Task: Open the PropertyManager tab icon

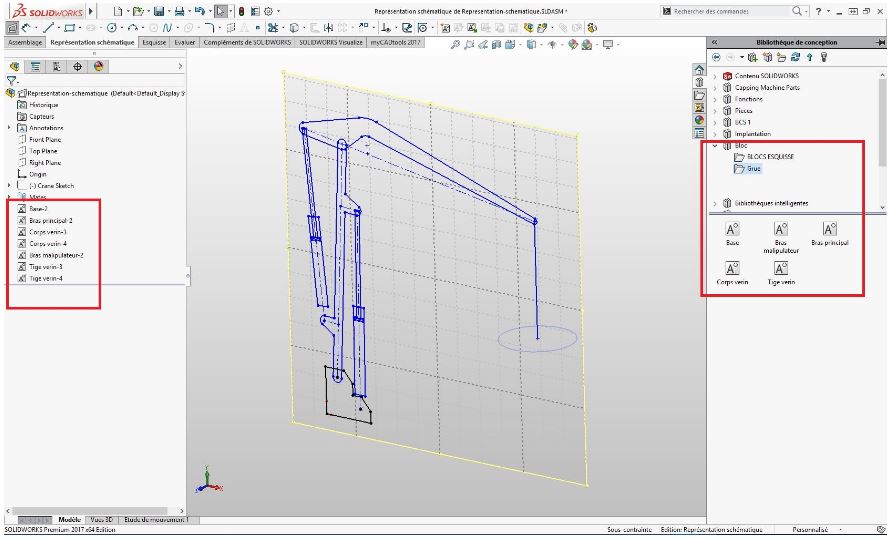Action: [35, 66]
